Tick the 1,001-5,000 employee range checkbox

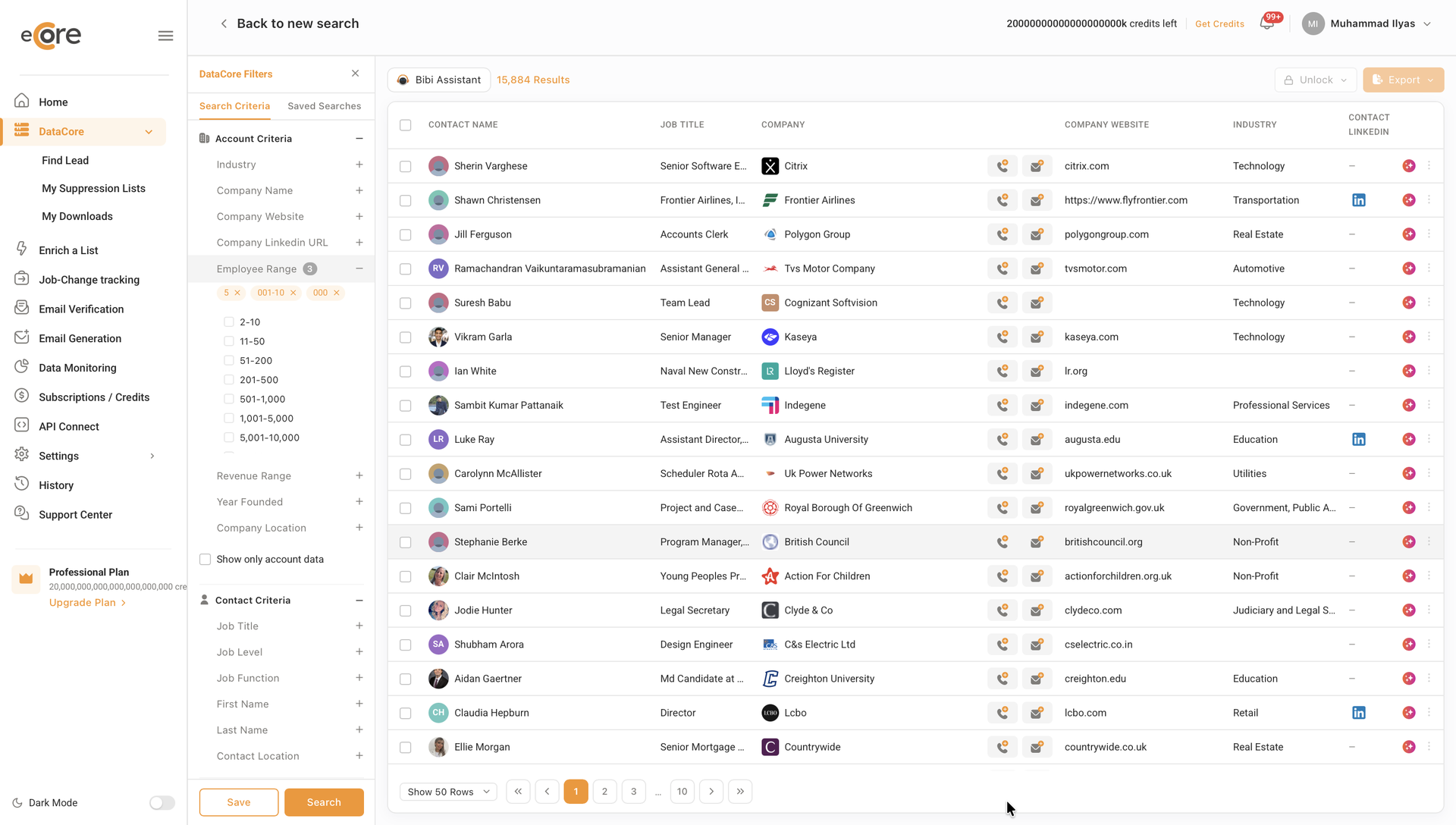tap(229, 419)
